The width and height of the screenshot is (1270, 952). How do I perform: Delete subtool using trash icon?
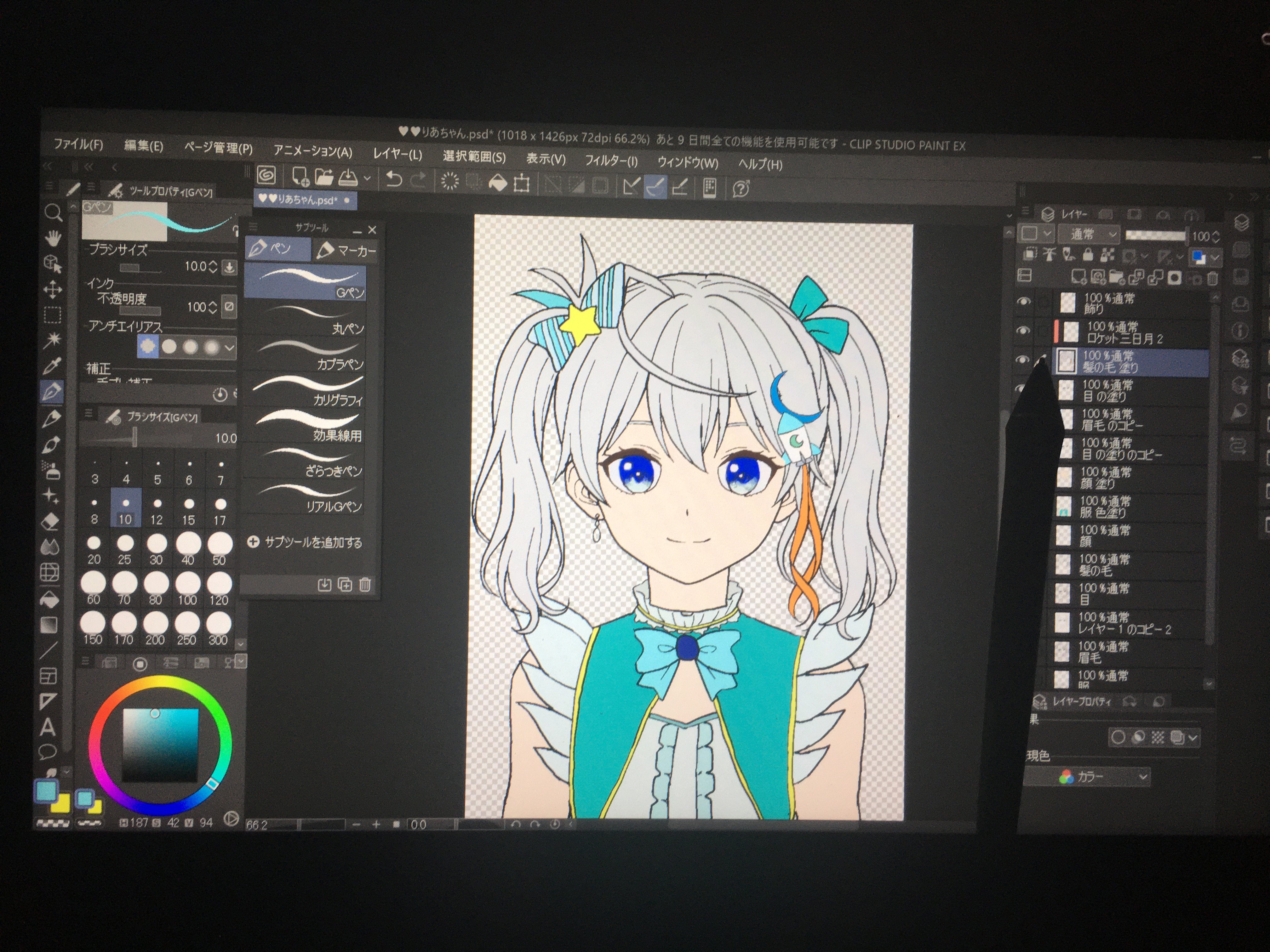coord(365,584)
